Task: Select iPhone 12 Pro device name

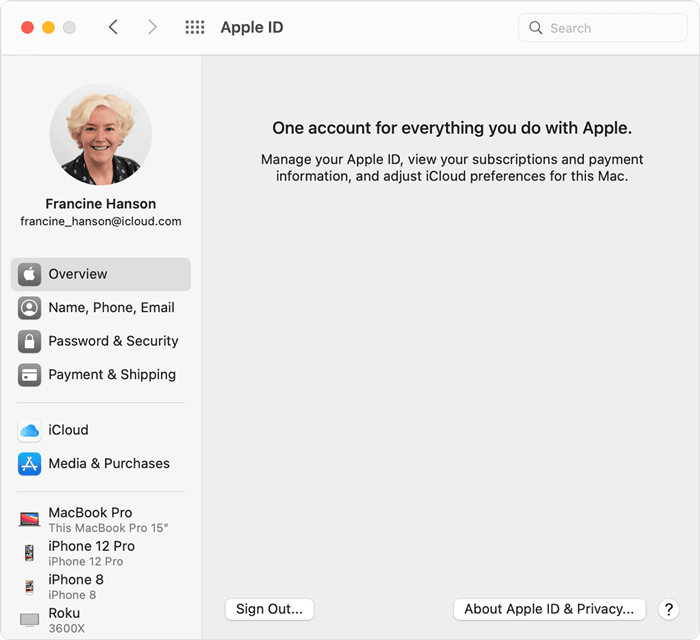Action: [92, 546]
